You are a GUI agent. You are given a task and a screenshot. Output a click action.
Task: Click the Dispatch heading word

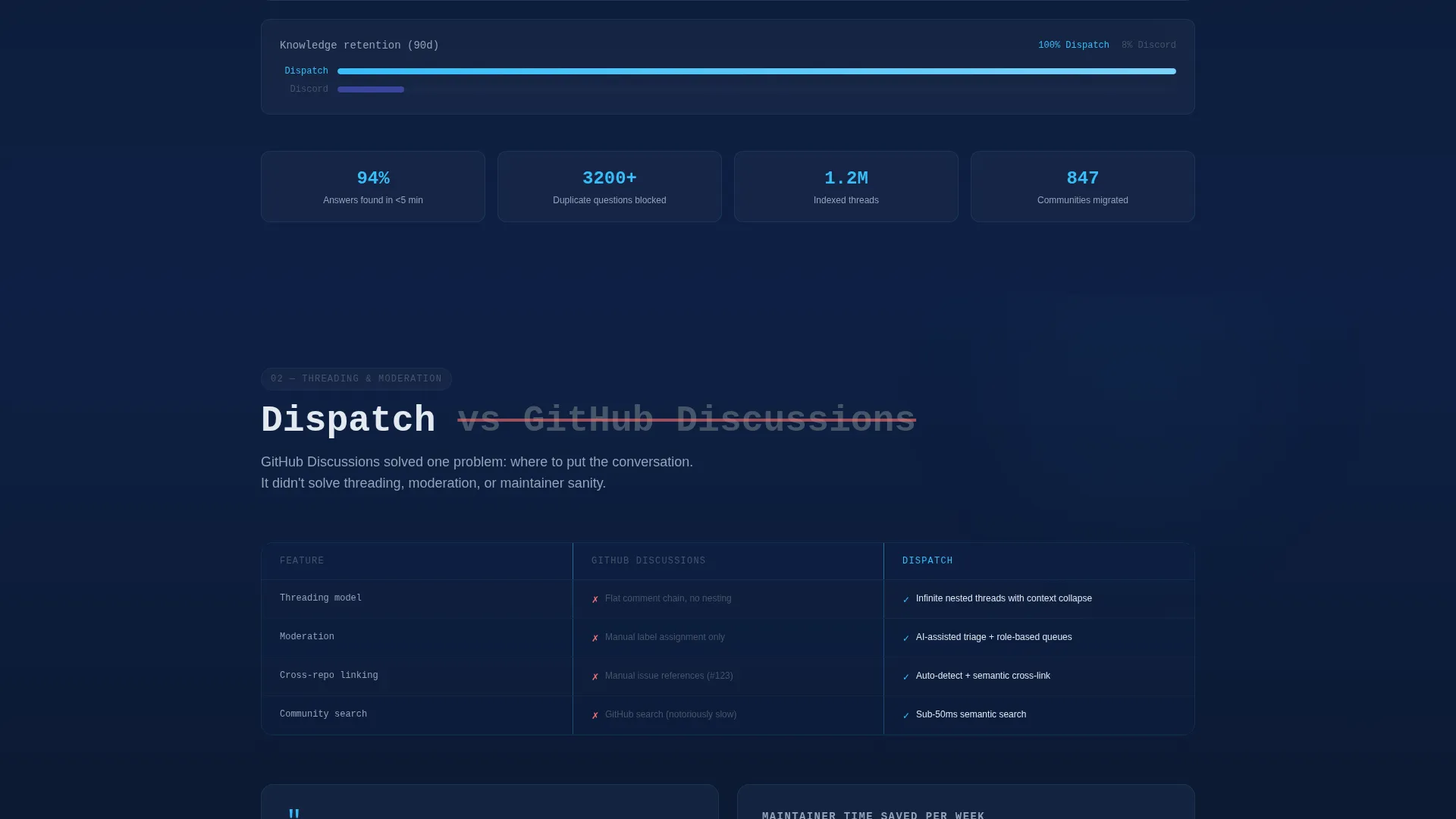(x=348, y=420)
